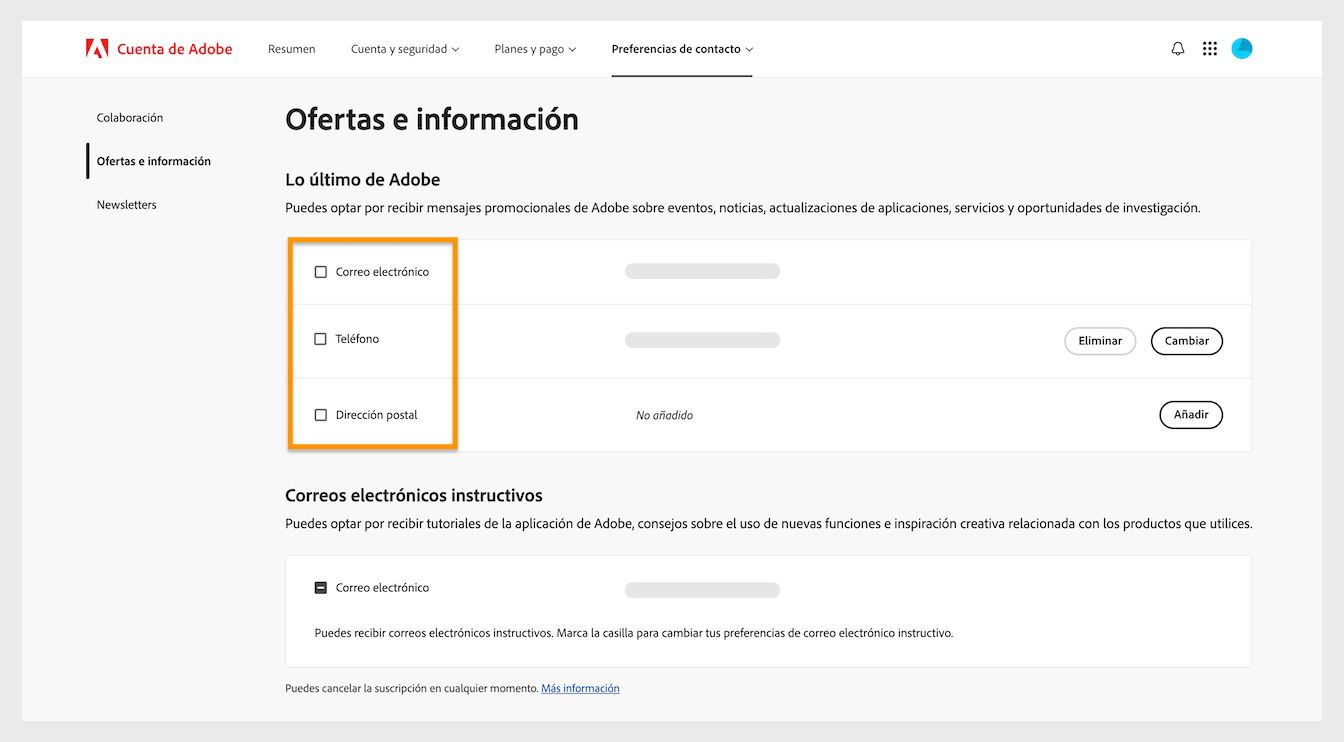Open the Más información link
Screen dimensions: 1344x742
pos(580,688)
